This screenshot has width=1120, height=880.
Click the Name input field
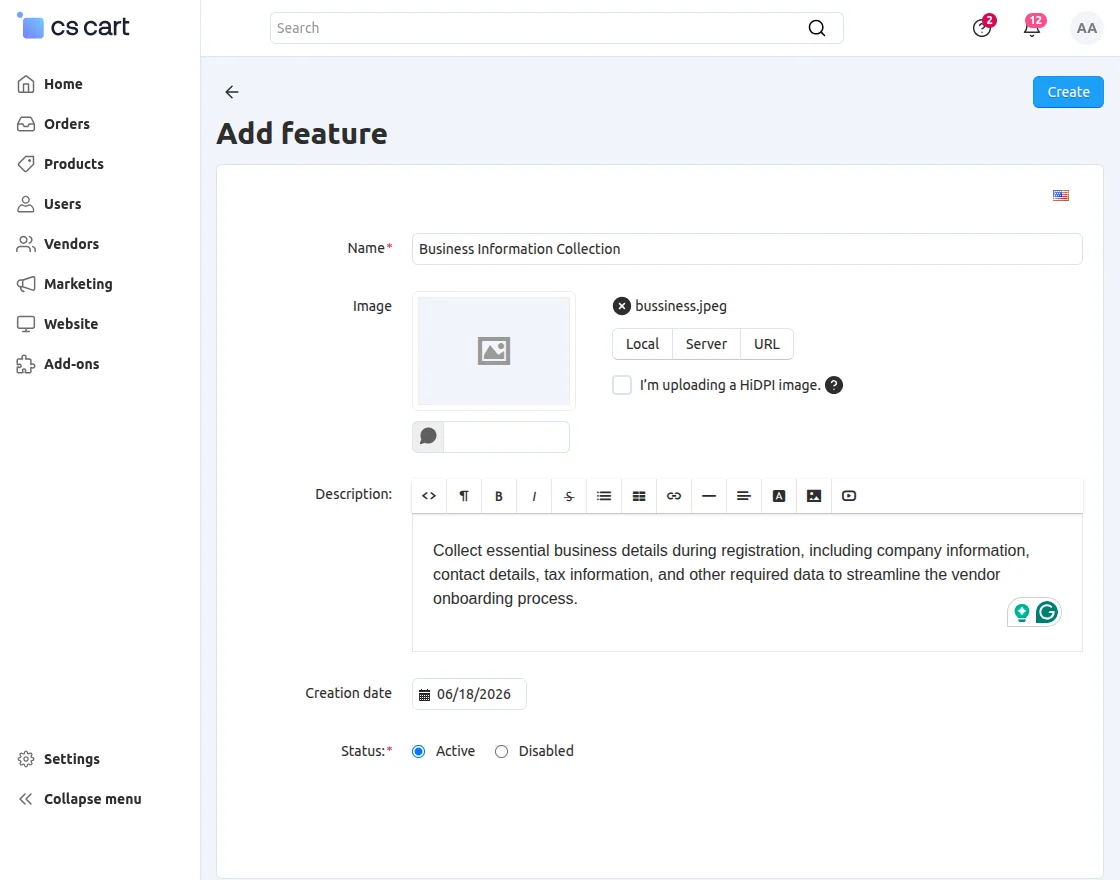pos(746,249)
